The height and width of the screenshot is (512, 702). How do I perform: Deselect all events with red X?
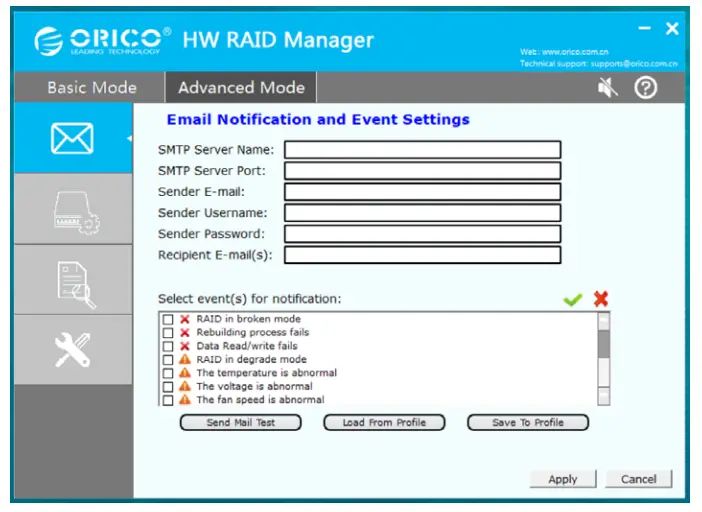pos(601,299)
